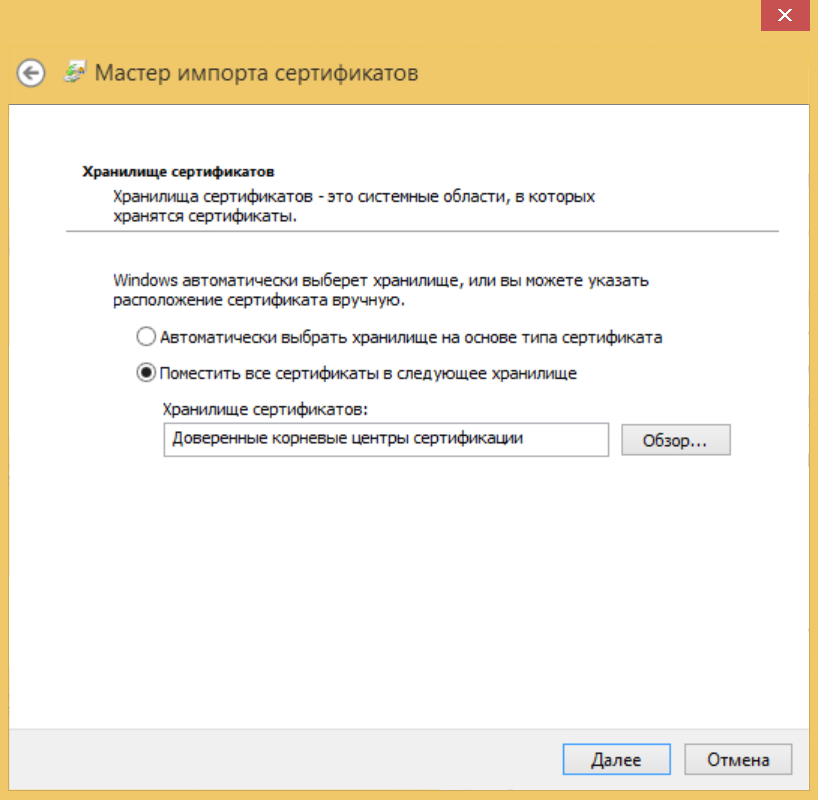The height and width of the screenshot is (800, 818).
Task: Click the 'Хранилище сертификатов:' field label
Action: (266, 409)
